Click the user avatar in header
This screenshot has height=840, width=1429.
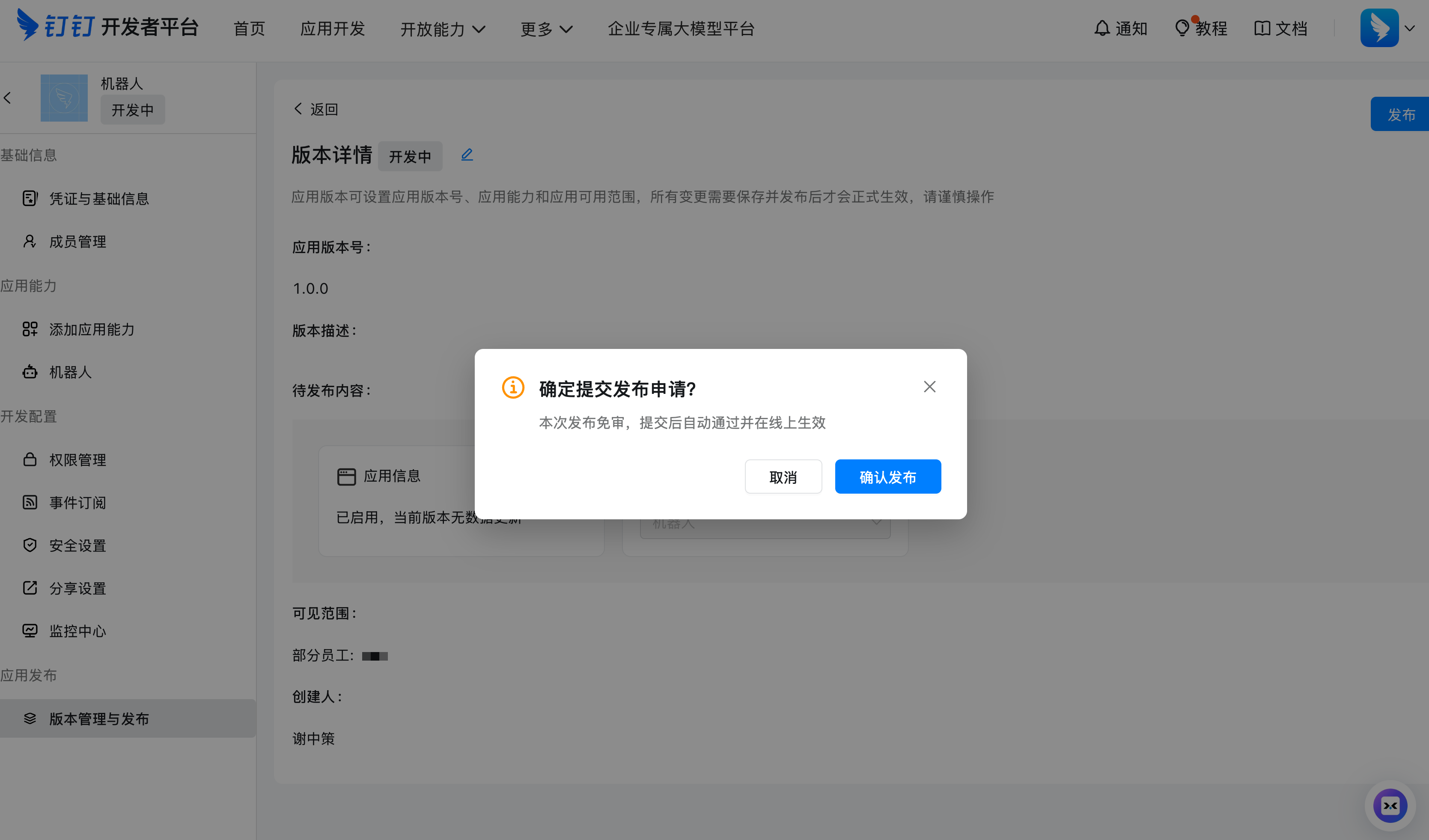(1379, 28)
